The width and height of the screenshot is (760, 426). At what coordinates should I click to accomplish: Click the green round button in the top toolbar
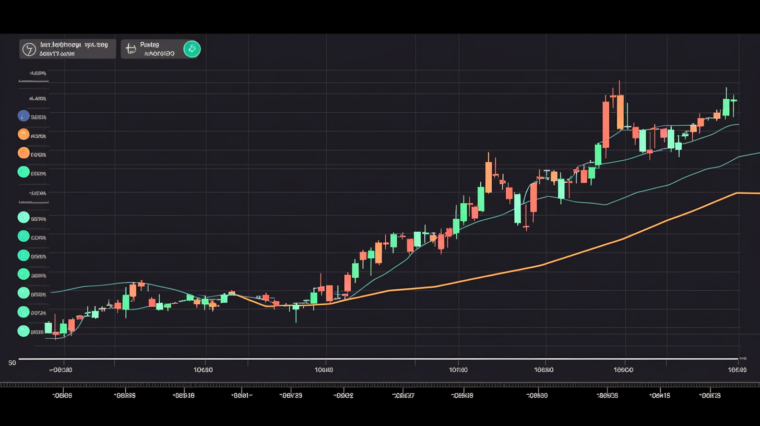(192, 48)
